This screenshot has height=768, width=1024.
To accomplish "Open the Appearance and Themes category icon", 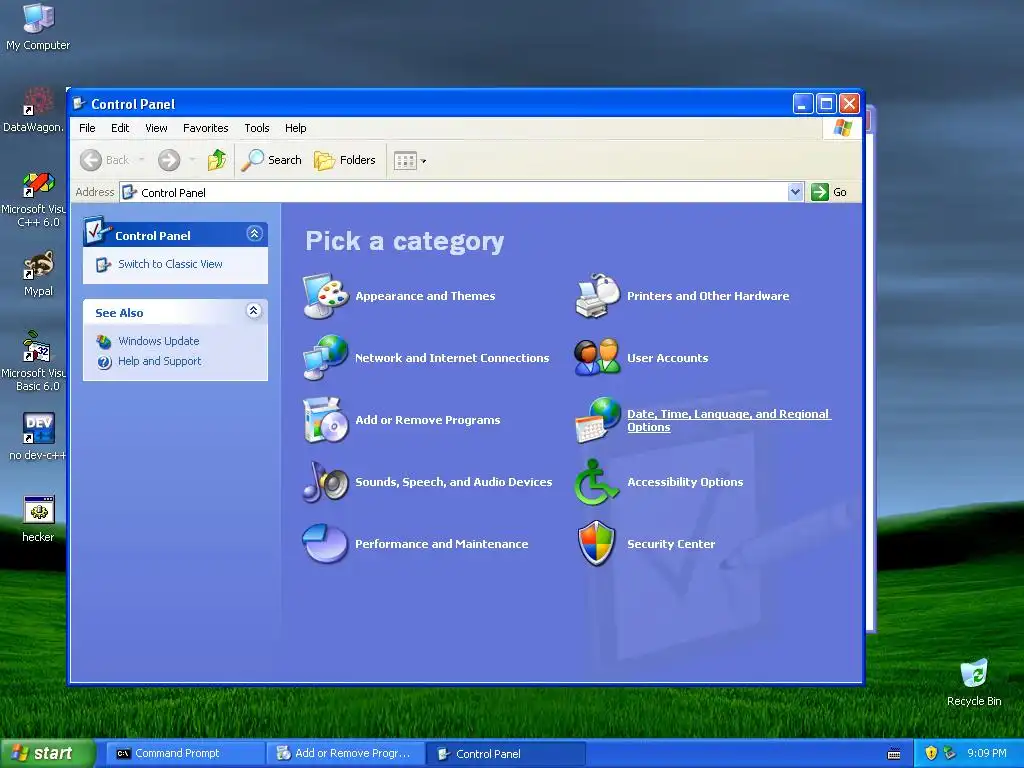I will click(326, 296).
